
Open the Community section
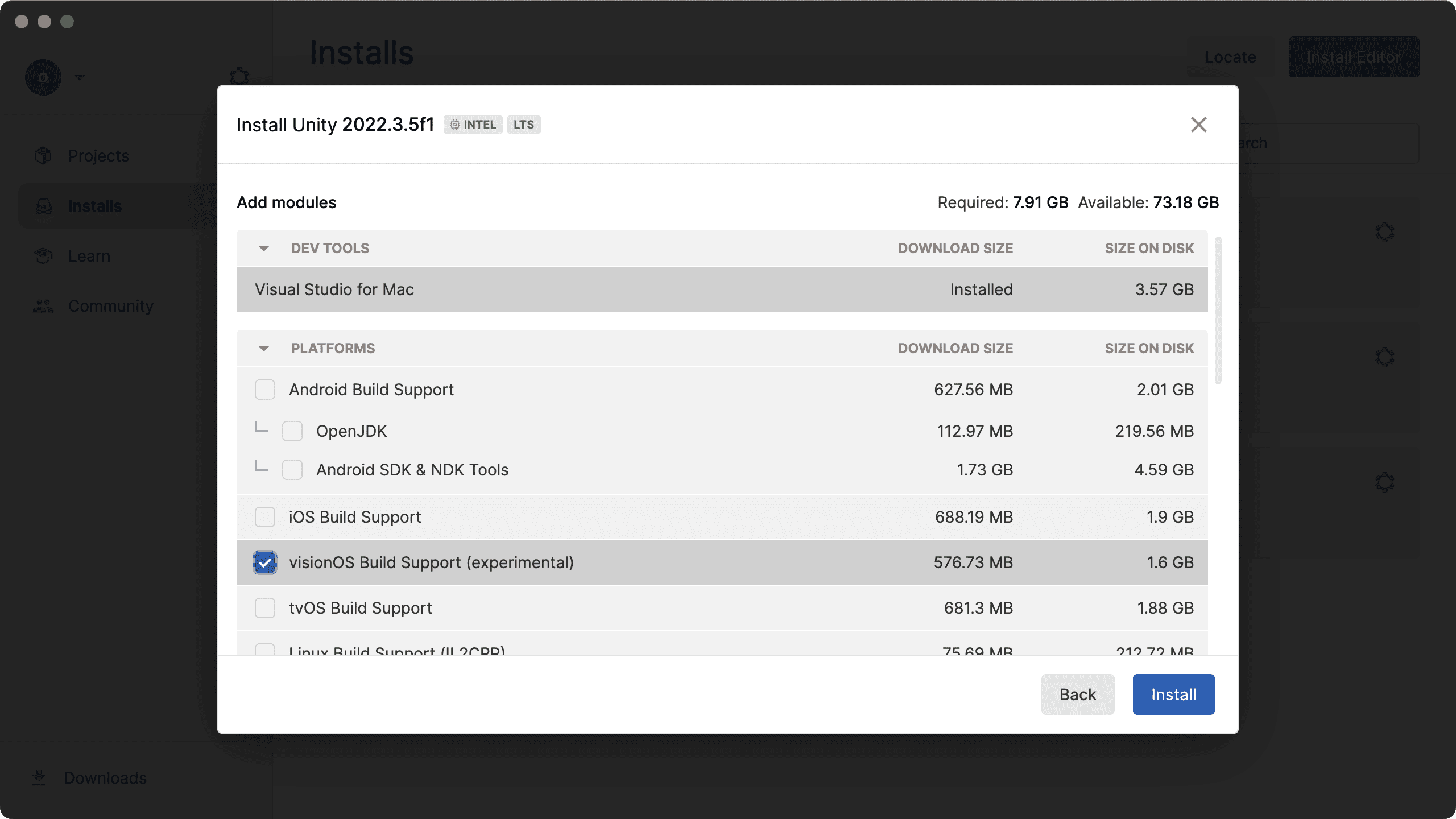click(111, 306)
